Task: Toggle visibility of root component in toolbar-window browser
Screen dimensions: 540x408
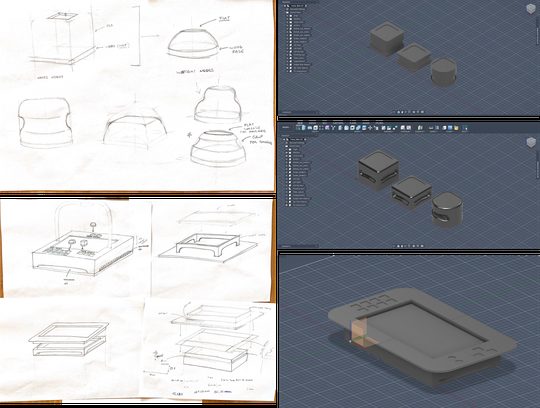Action: point(287,139)
